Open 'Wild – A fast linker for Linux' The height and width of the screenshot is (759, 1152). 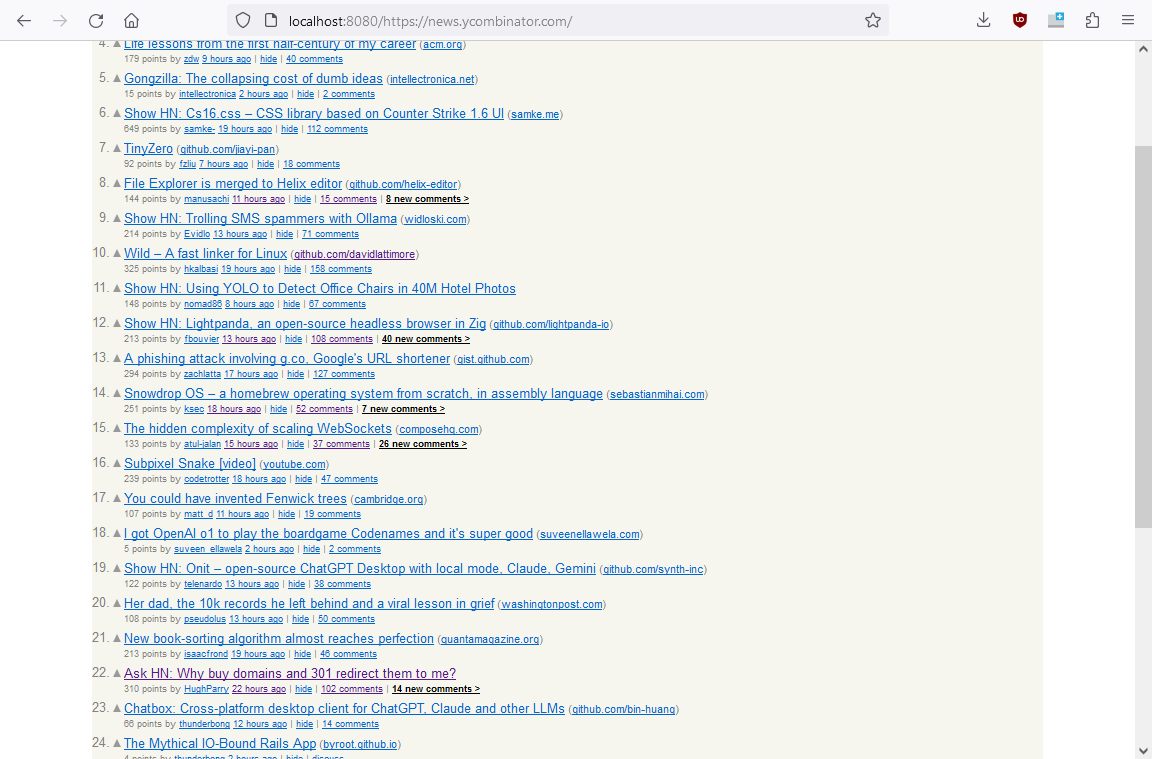click(x=206, y=253)
